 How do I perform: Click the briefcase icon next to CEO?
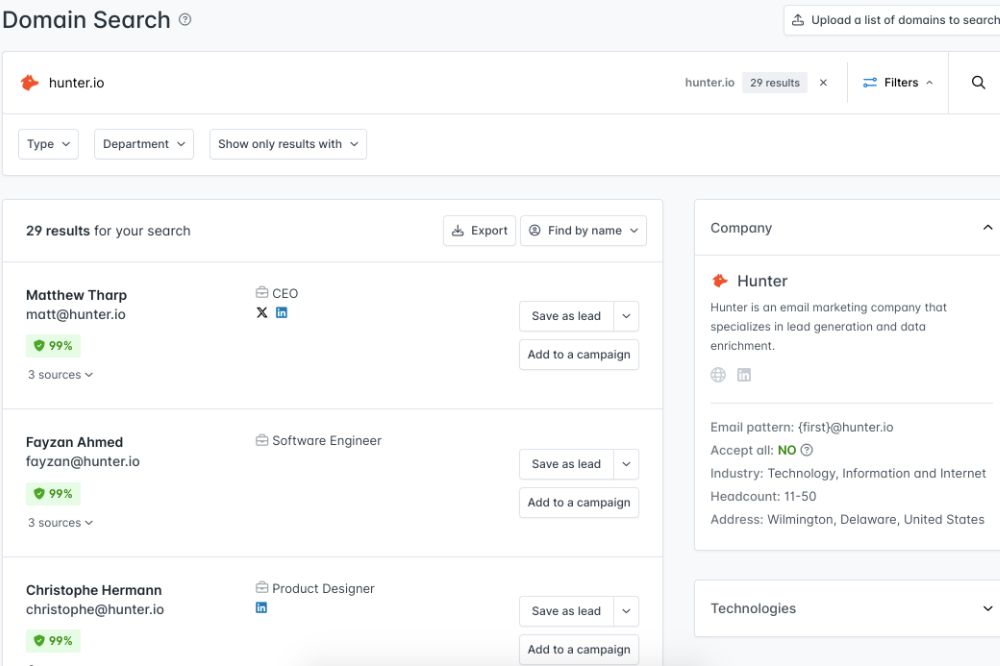point(261,293)
